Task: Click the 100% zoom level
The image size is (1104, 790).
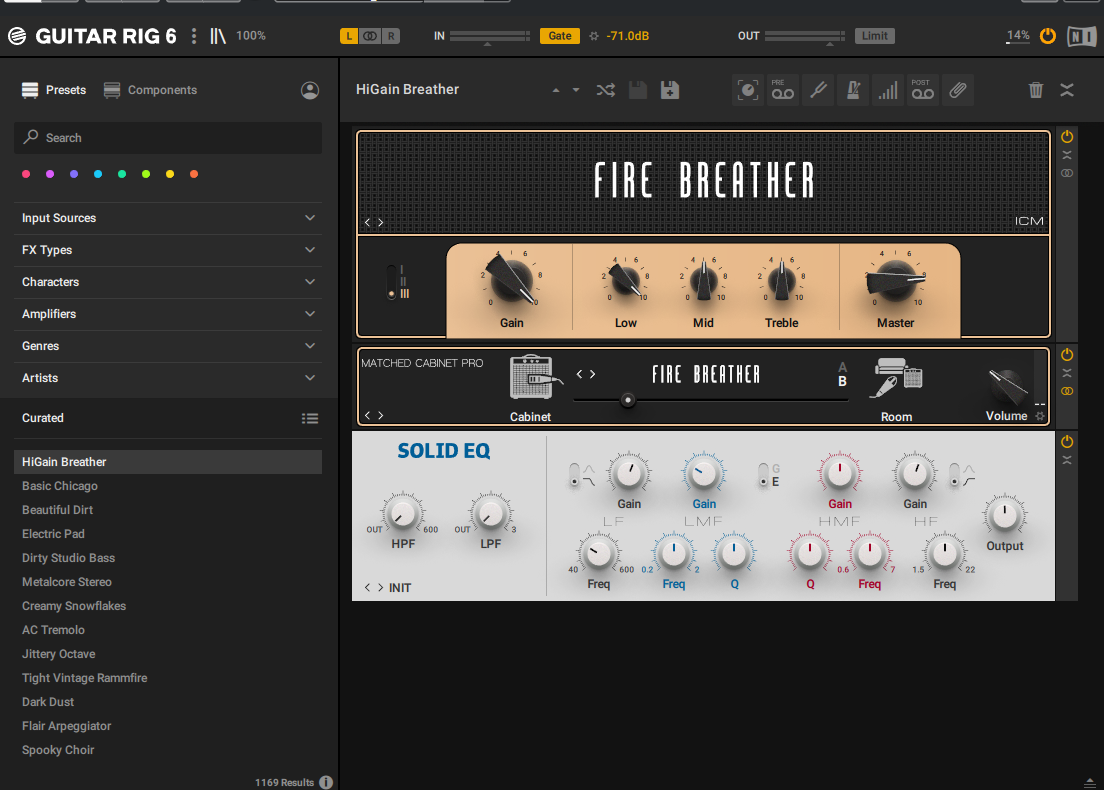Action: pyautogui.click(x=251, y=36)
